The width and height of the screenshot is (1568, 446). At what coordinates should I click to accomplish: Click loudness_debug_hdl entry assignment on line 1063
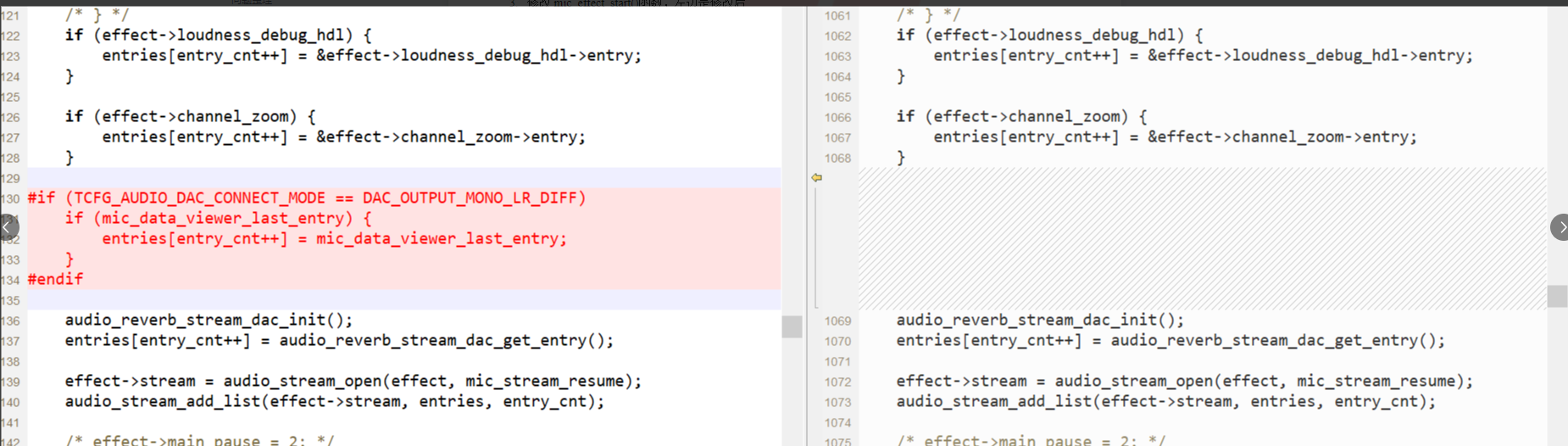(1204, 56)
